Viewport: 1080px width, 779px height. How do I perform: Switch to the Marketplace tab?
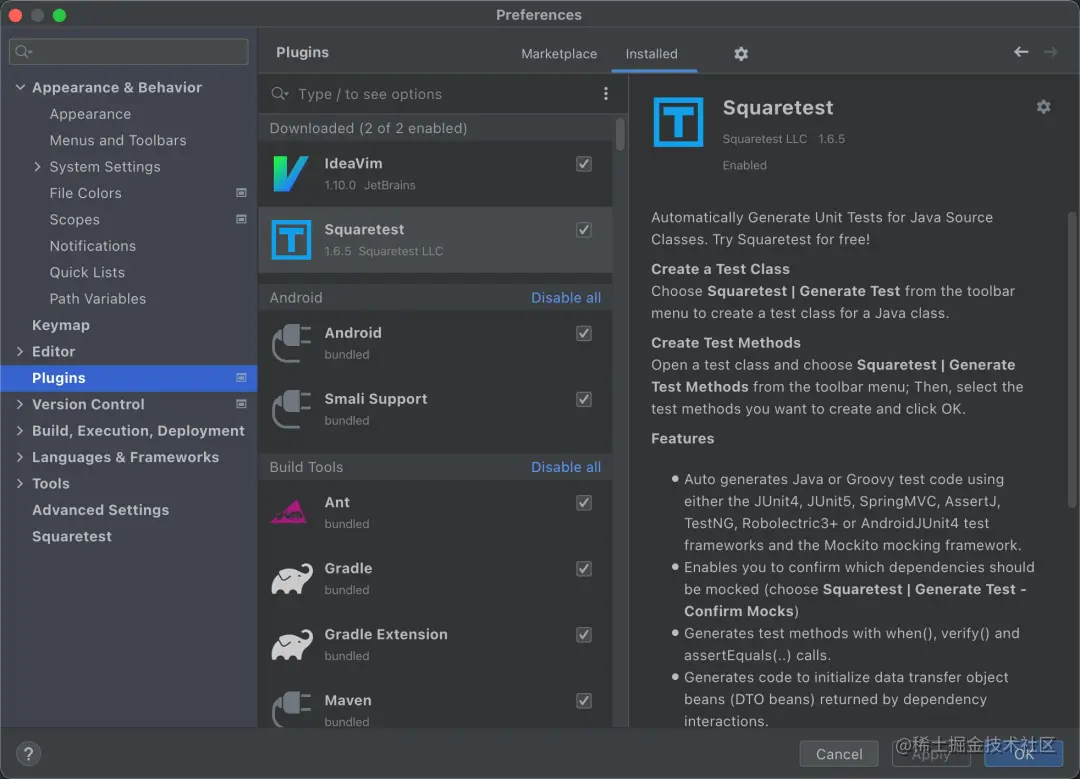[x=559, y=54]
